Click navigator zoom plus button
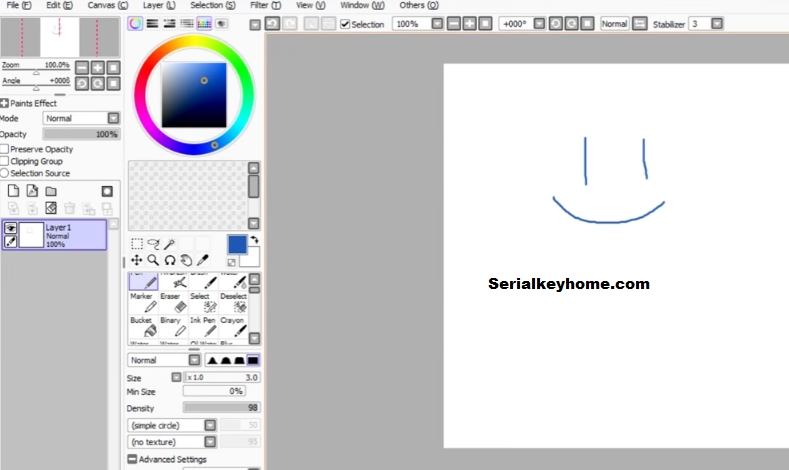The image size is (789, 470). [x=98, y=67]
